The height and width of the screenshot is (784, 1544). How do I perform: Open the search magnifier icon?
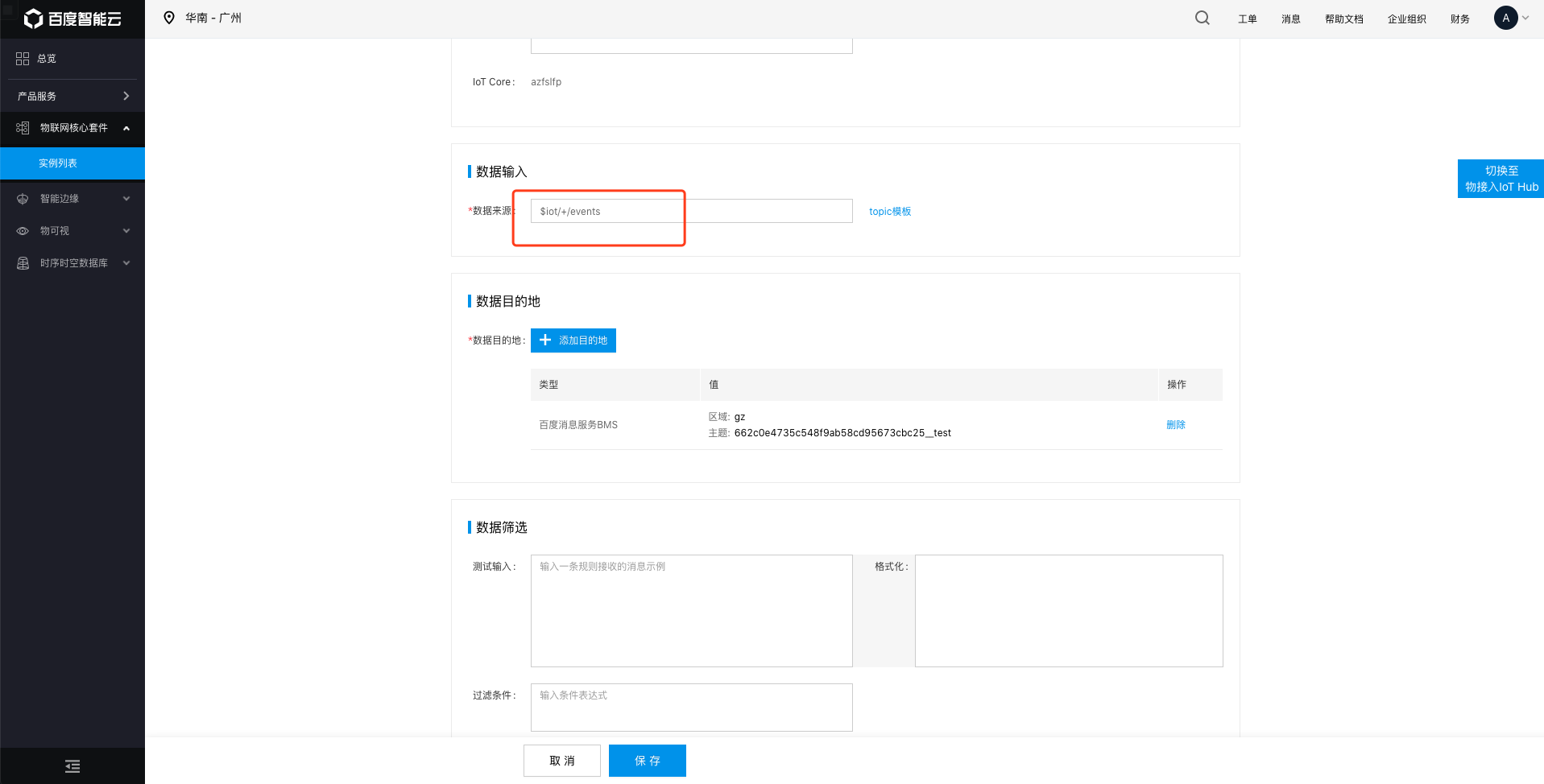[x=1202, y=18]
